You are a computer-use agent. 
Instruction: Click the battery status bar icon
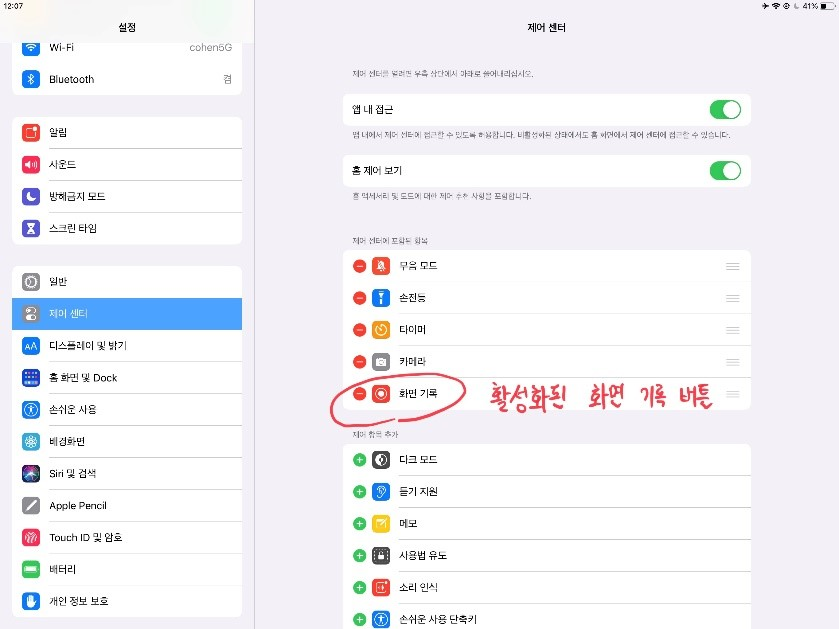[827, 6]
